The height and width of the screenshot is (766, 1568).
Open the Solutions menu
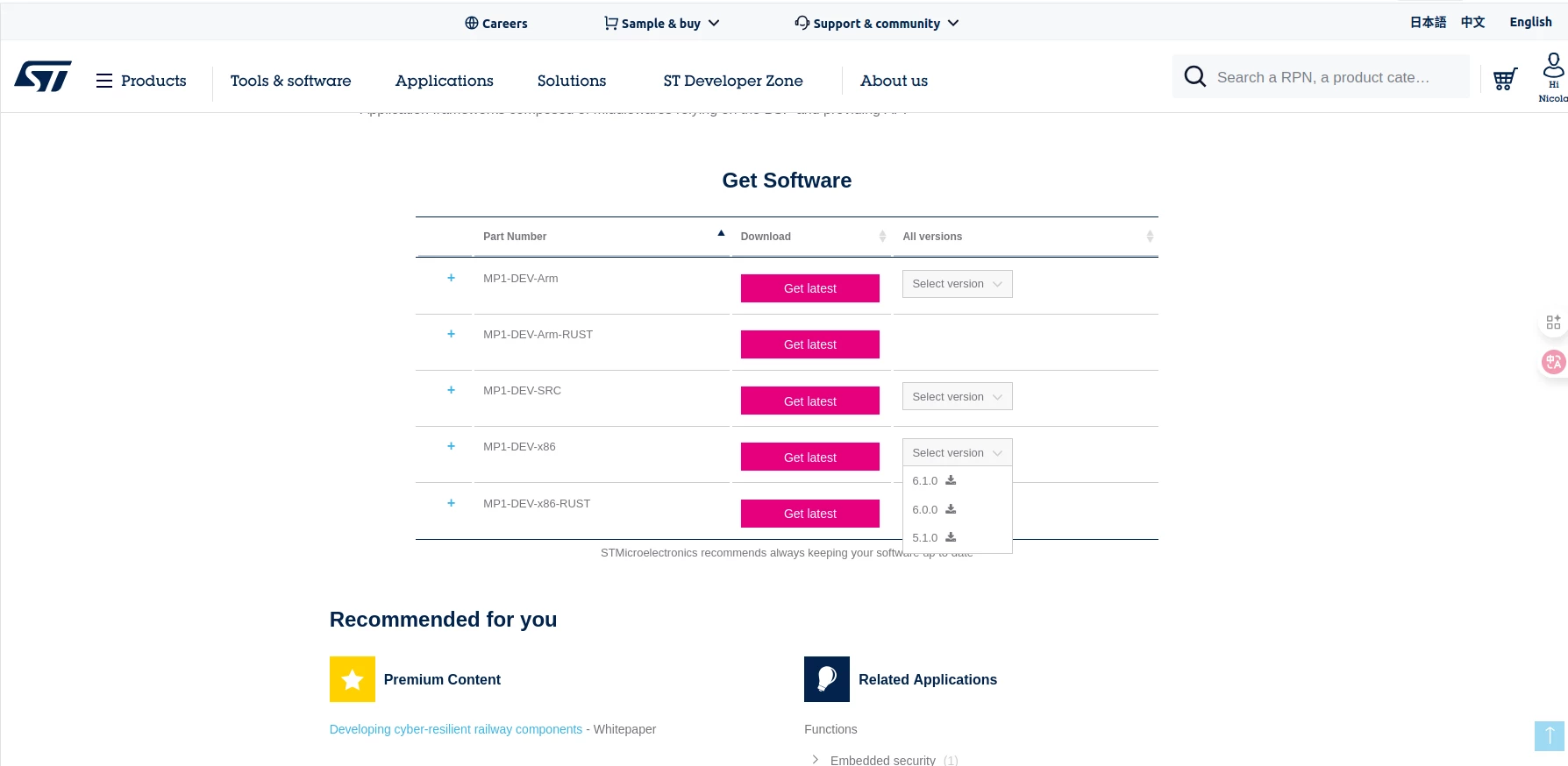pos(572,81)
